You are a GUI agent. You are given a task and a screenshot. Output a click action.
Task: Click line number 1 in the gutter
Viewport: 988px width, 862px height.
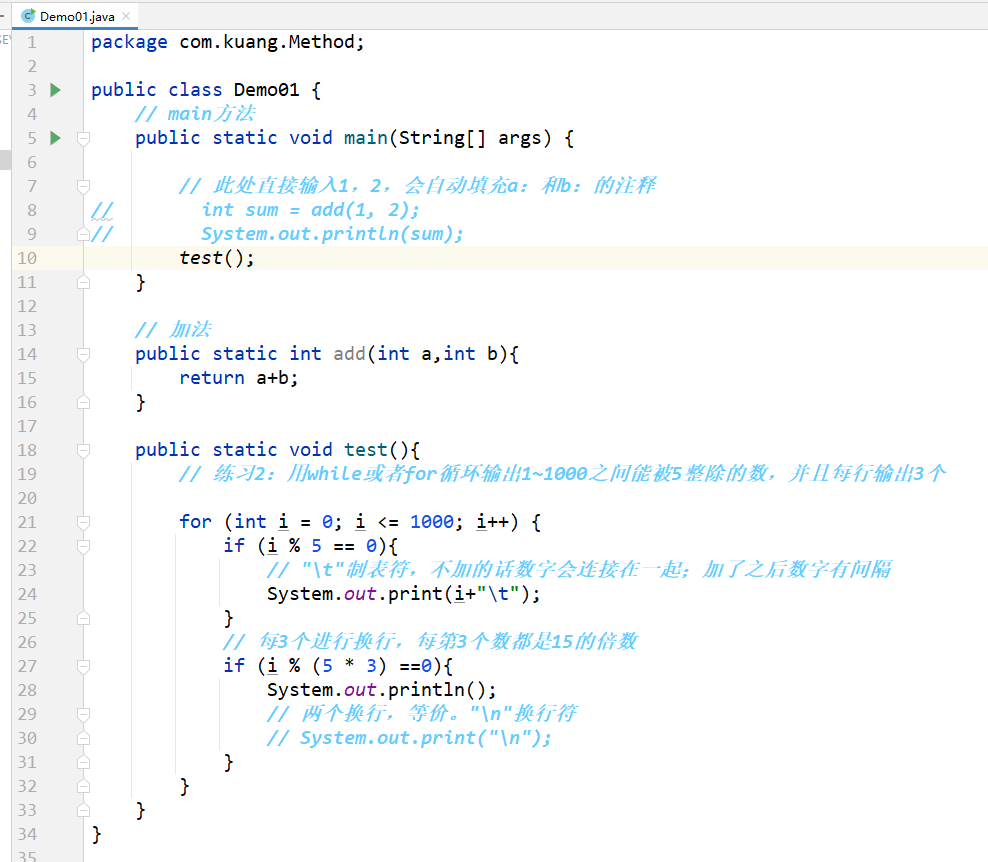(x=32, y=42)
